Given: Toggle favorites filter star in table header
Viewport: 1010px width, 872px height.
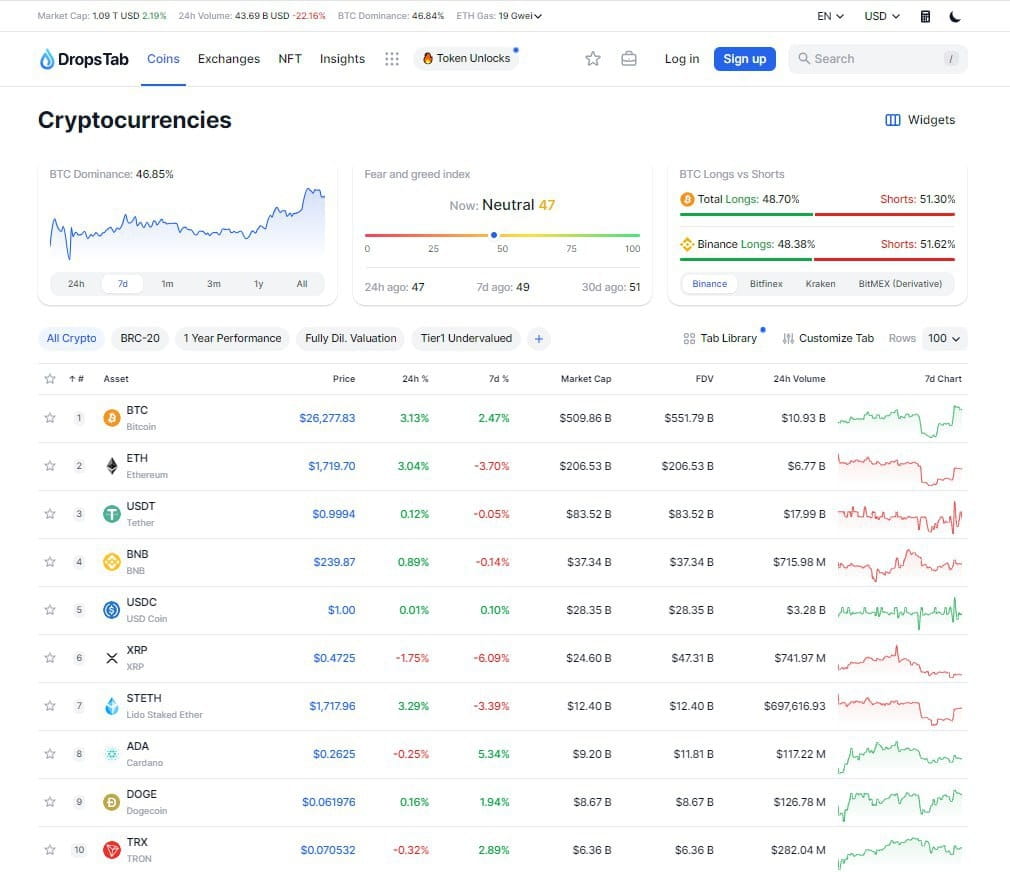Looking at the screenshot, I should click(50, 379).
